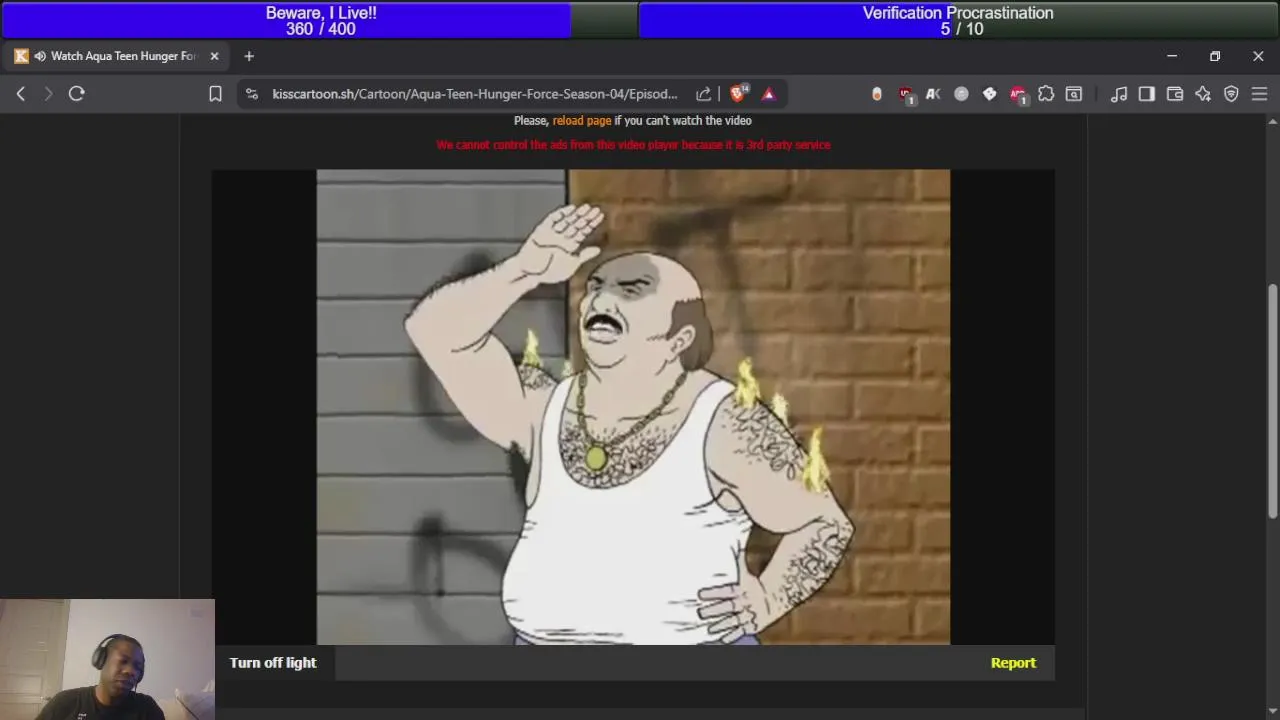The height and width of the screenshot is (720, 1280).
Task: Mute the tab via its speaker icon
Action: 40,56
